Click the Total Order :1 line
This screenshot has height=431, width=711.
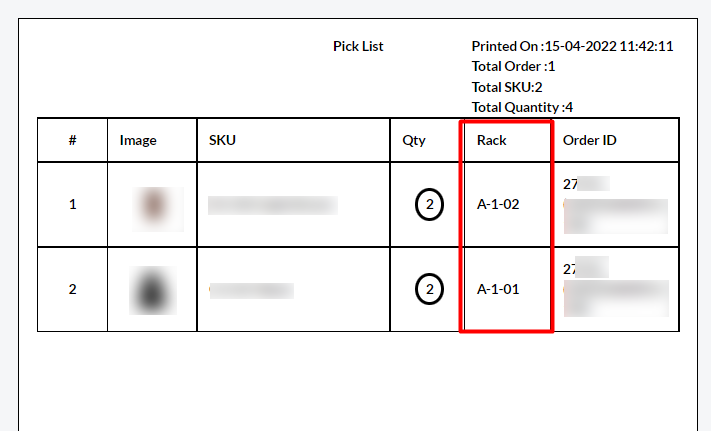click(x=513, y=67)
